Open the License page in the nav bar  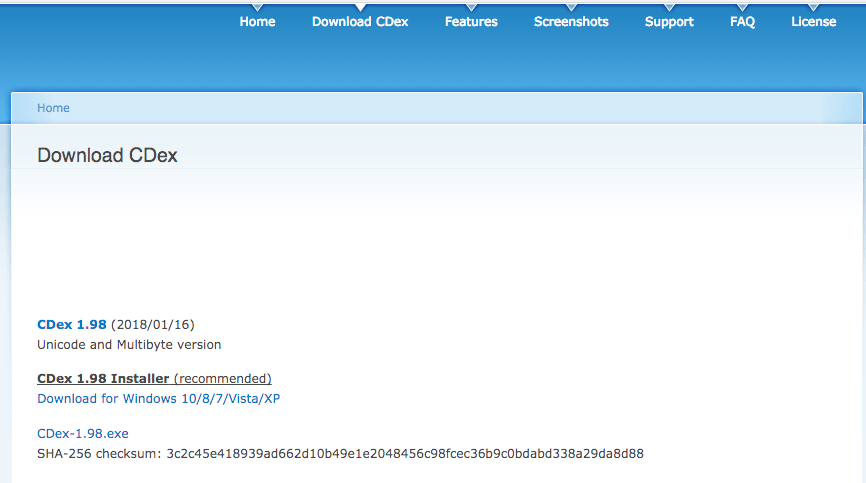pos(814,22)
